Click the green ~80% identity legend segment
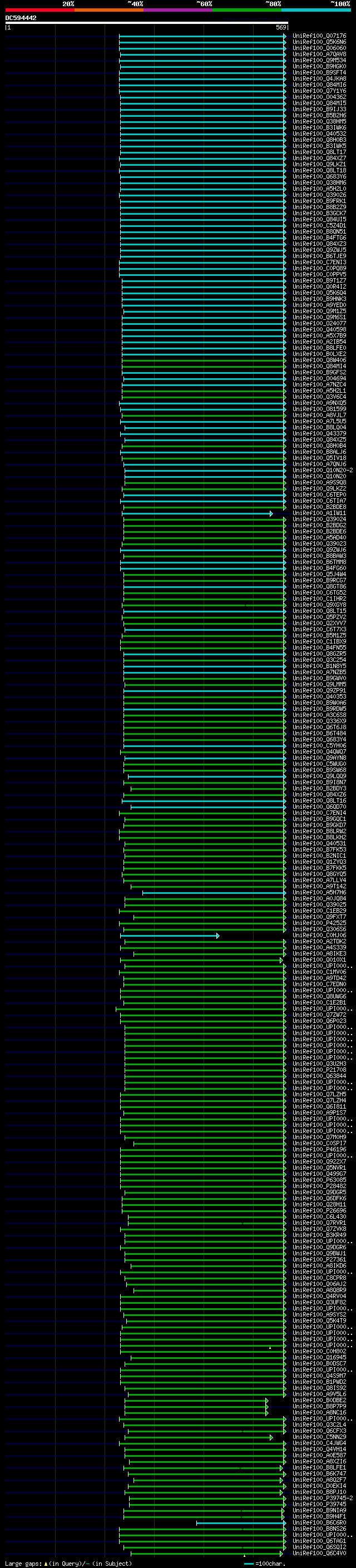Viewport: 356px width, 1568px height. click(247, 10)
